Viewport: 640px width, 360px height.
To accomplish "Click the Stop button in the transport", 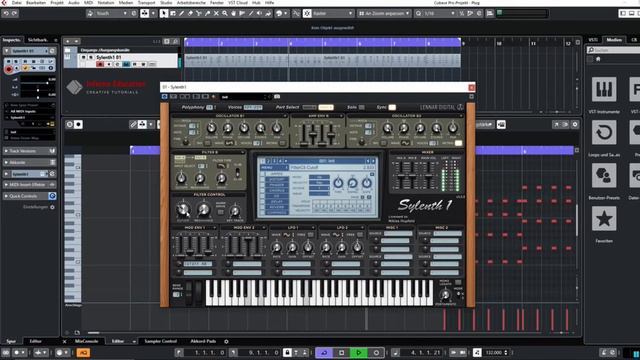I will (x=341, y=353).
